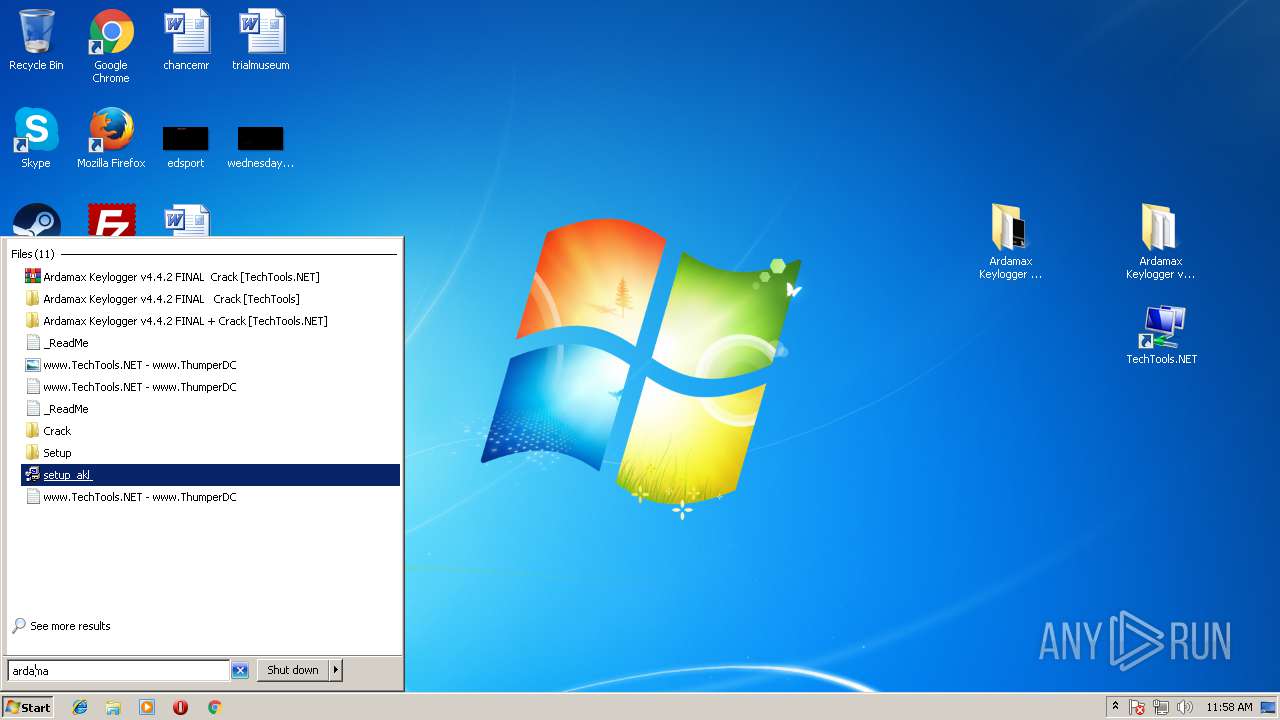Launch Google Chrome from the desktop shortcut
1280x720 pixels.
[111, 46]
